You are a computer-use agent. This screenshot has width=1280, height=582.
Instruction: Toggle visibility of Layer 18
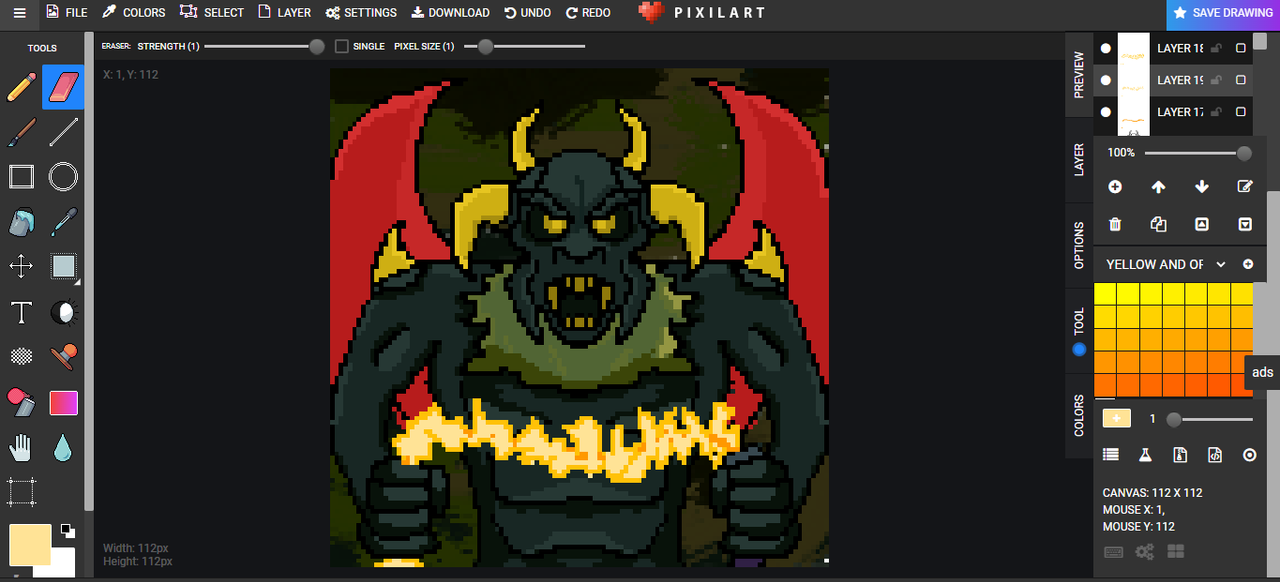pyautogui.click(x=1106, y=48)
